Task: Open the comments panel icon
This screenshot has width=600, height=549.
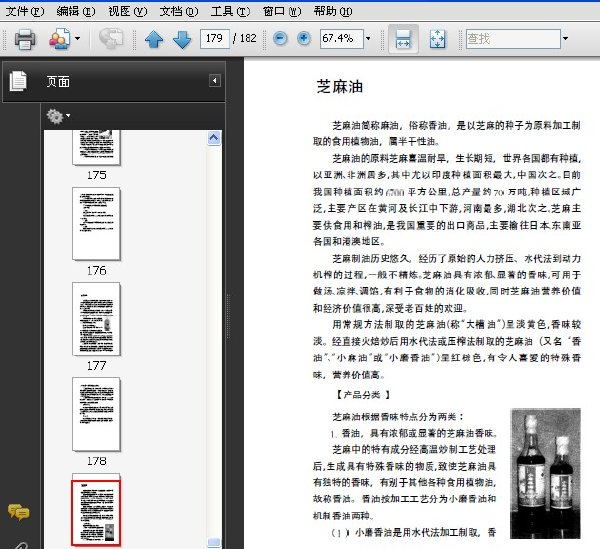Action: 18,512
